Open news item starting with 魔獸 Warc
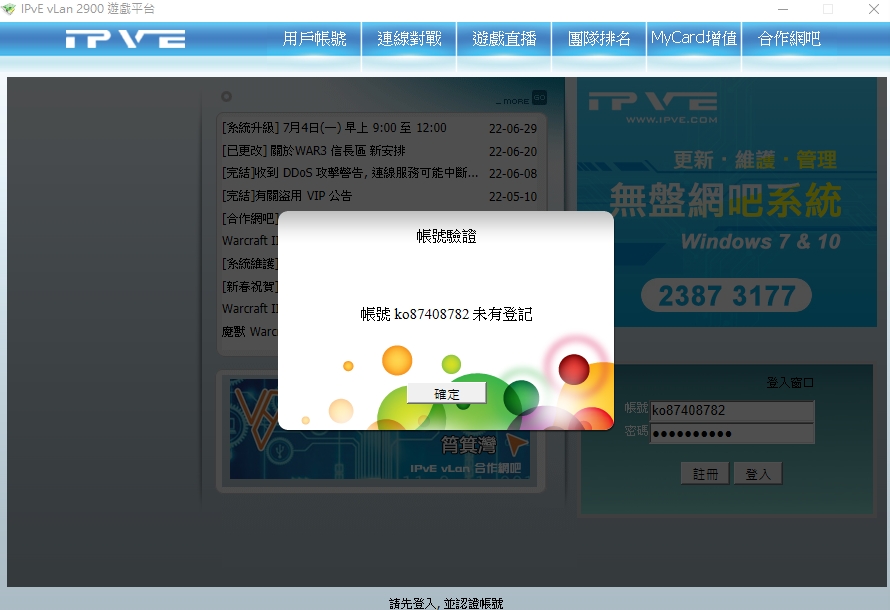The width and height of the screenshot is (890, 610). tap(250, 331)
